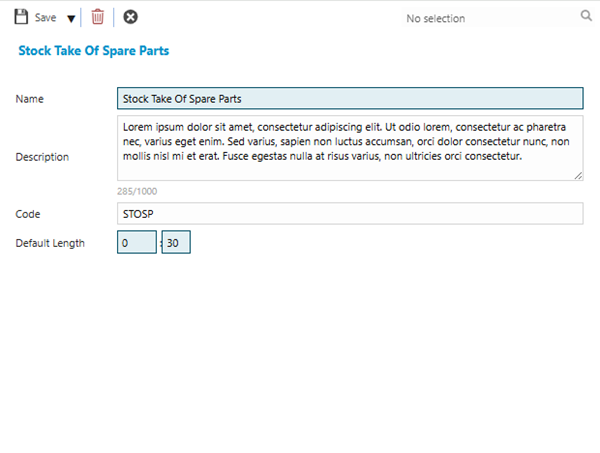Click into the Name text field
This screenshot has width=600, height=453.
click(x=350, y=99)
